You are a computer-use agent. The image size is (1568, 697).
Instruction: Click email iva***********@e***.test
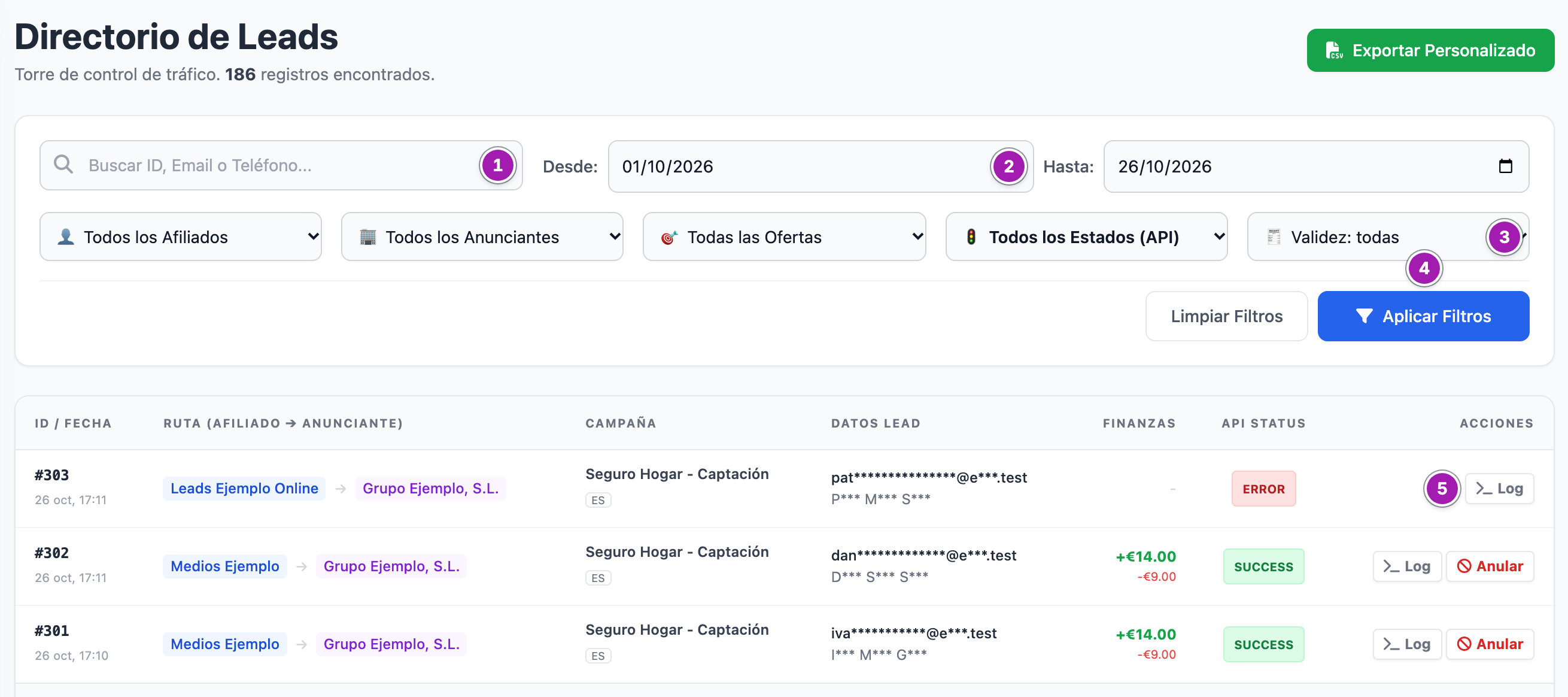pos(914,633)
